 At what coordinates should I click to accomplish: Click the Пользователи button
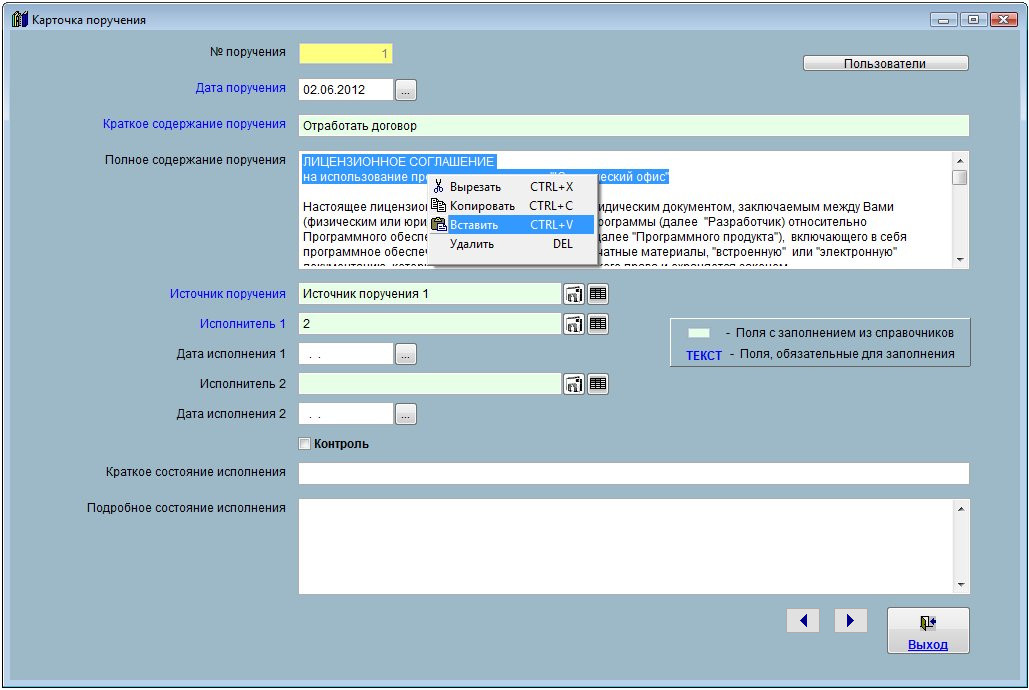coord(885,64)
